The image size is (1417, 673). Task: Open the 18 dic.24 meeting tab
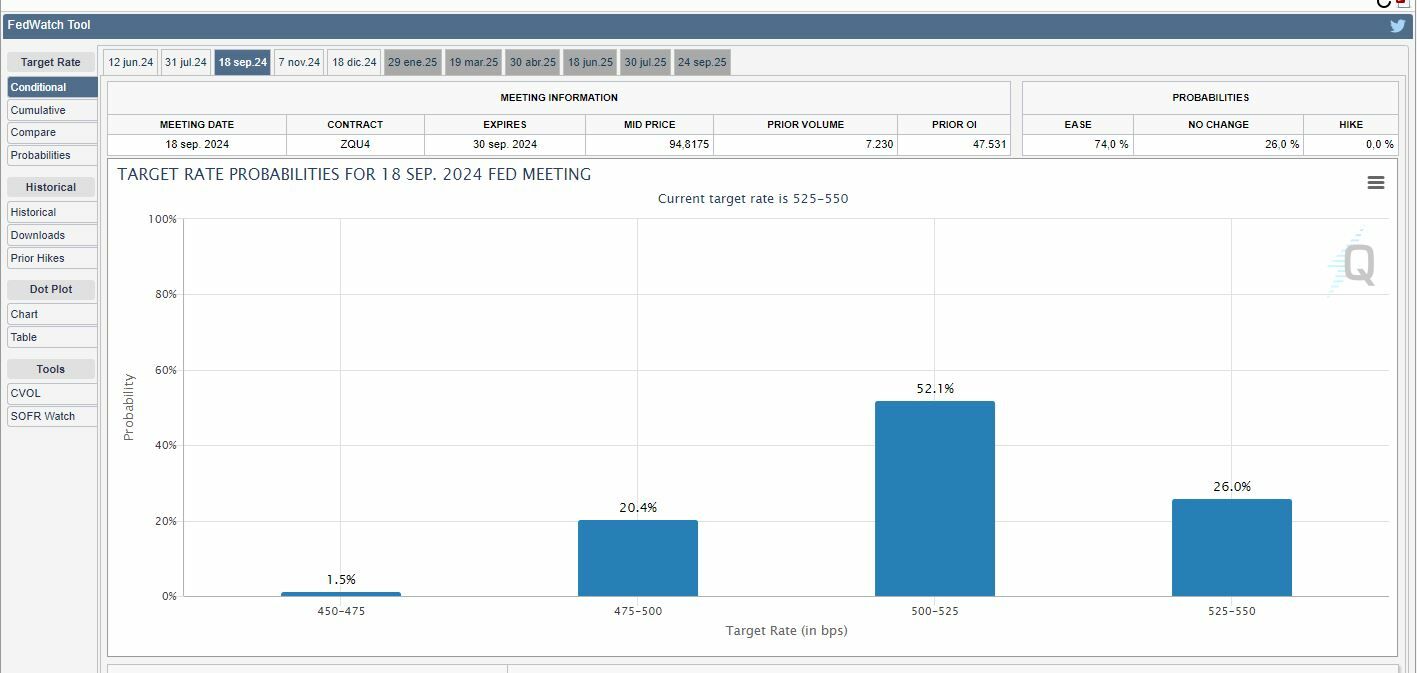tap(354, 63)
